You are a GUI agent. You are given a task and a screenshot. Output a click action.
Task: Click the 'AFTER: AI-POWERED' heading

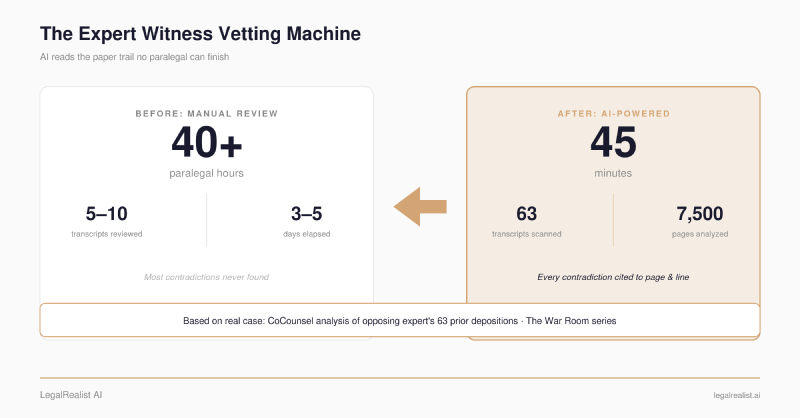click(x=613, y=113)
